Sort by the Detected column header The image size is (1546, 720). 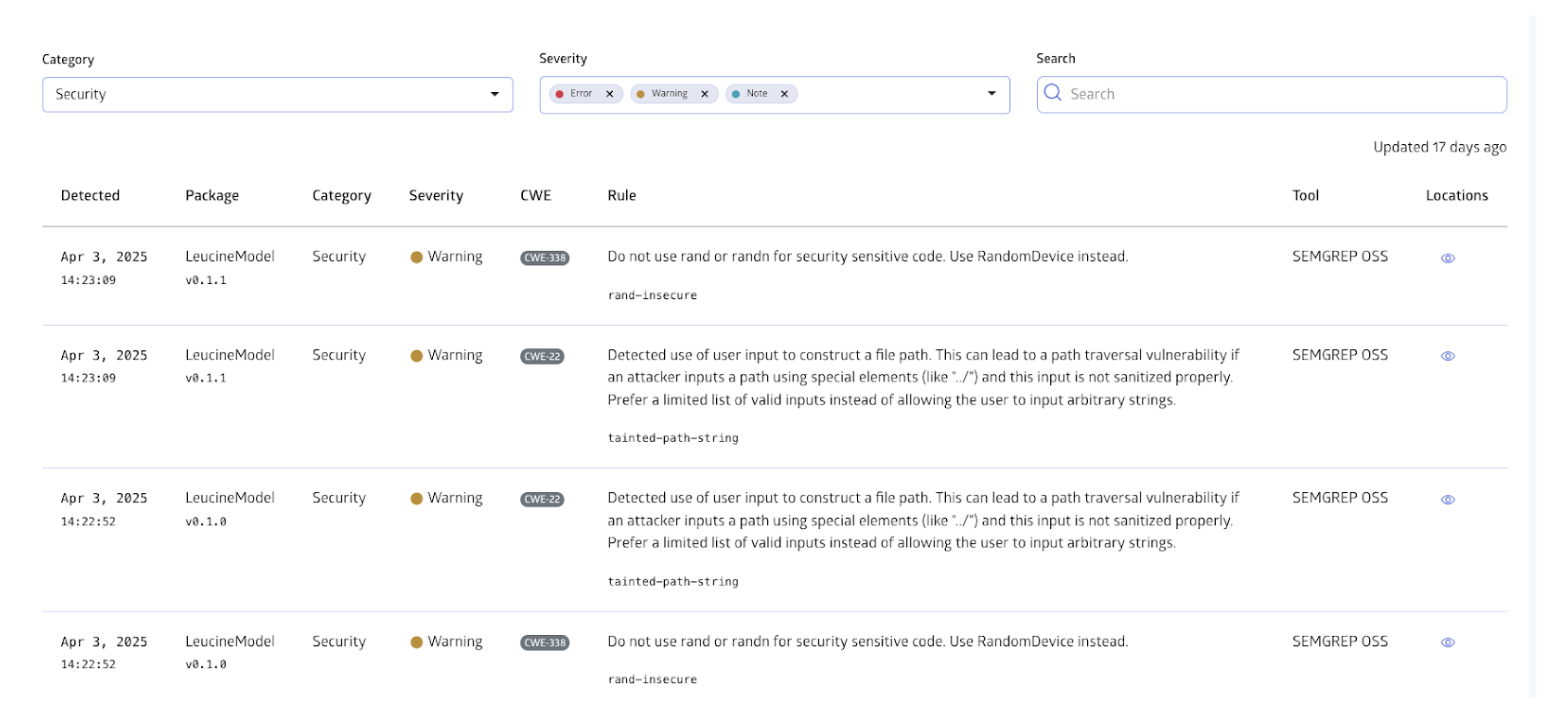(x=90, y=195)
